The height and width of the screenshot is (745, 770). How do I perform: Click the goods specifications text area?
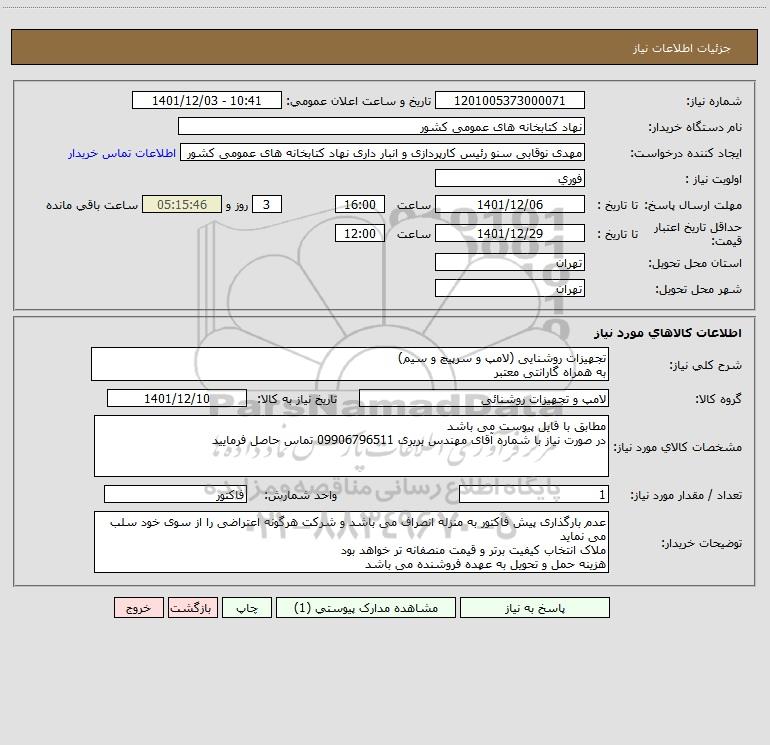point(351,446)
